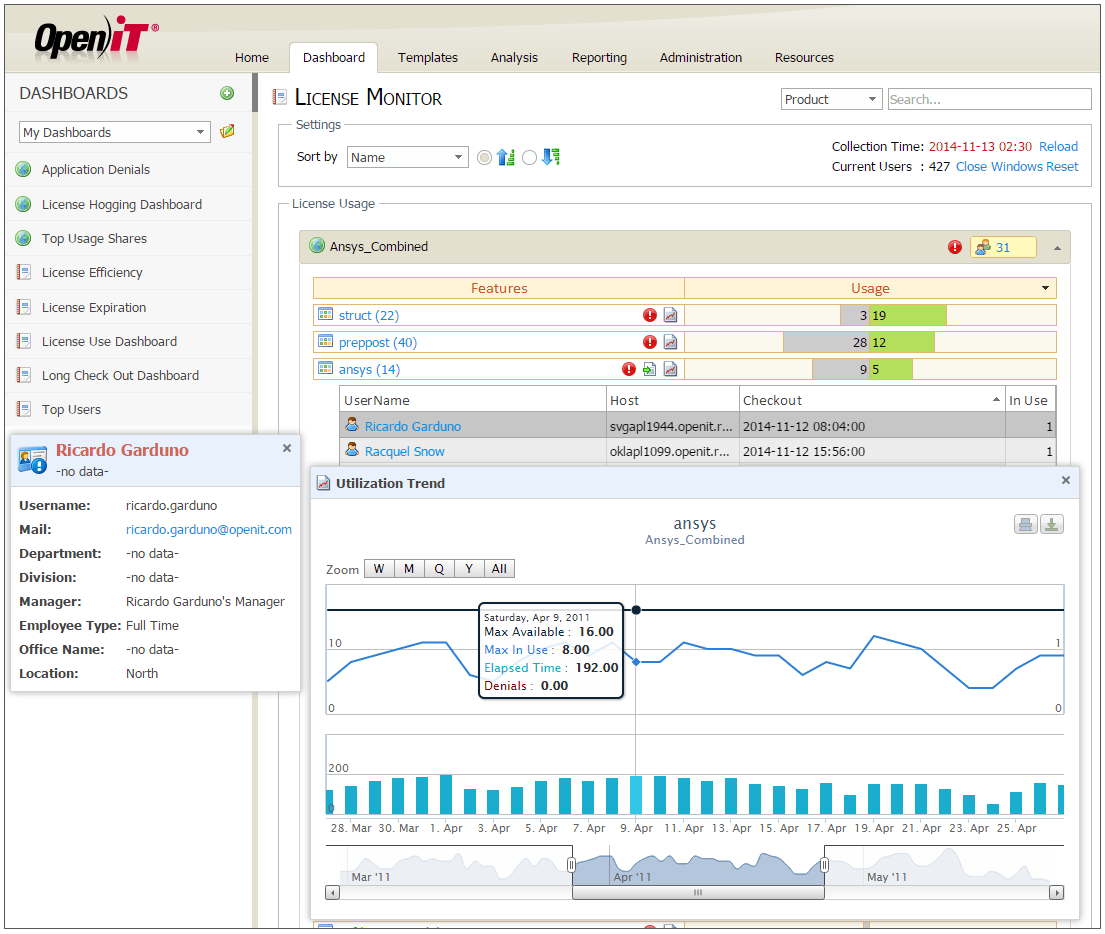
Task: Click the export icon in ansys row
Action: pos(649,369)
